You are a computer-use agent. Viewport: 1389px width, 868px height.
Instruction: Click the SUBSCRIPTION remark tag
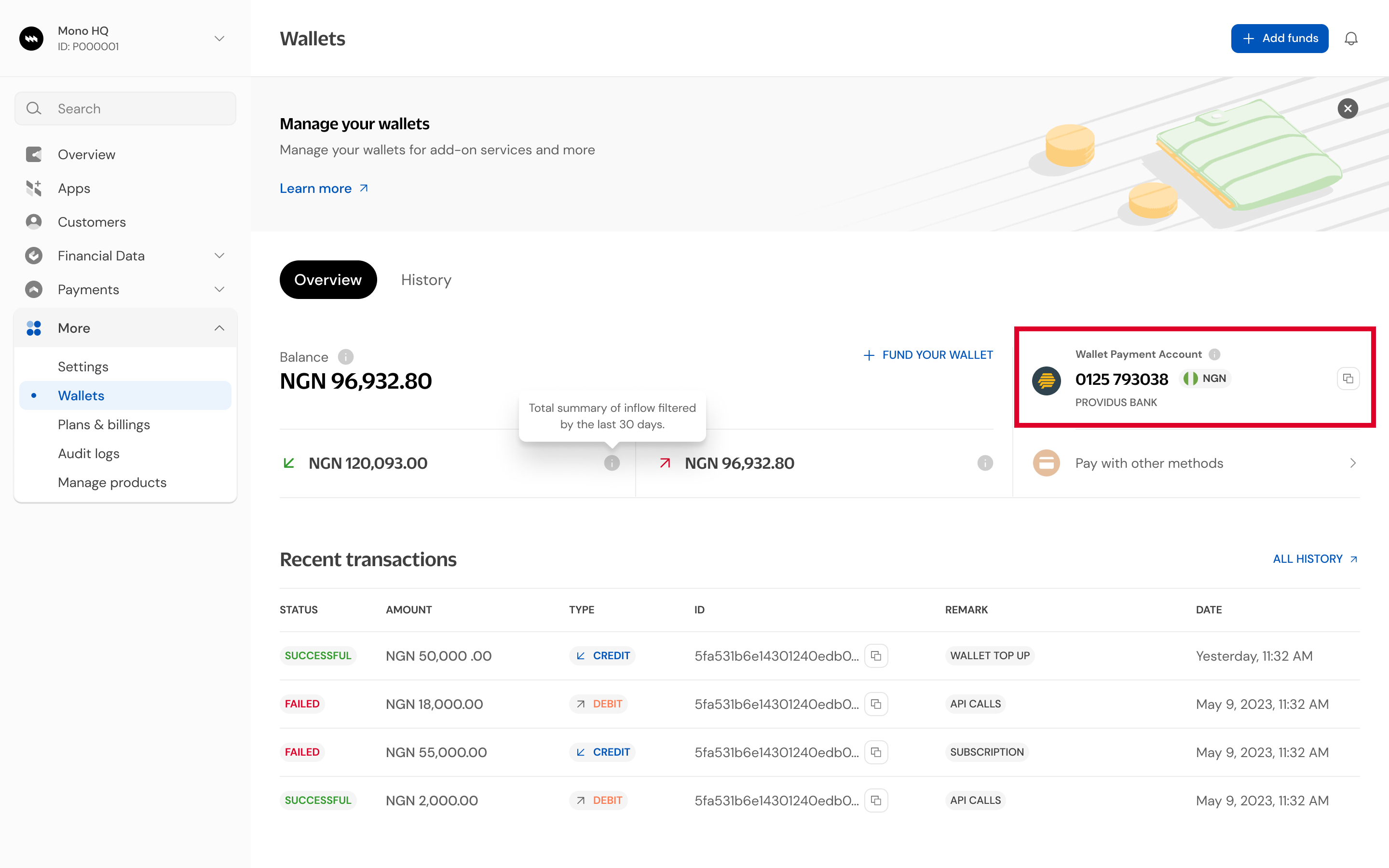pyautogui.click(x=987, y=752)
